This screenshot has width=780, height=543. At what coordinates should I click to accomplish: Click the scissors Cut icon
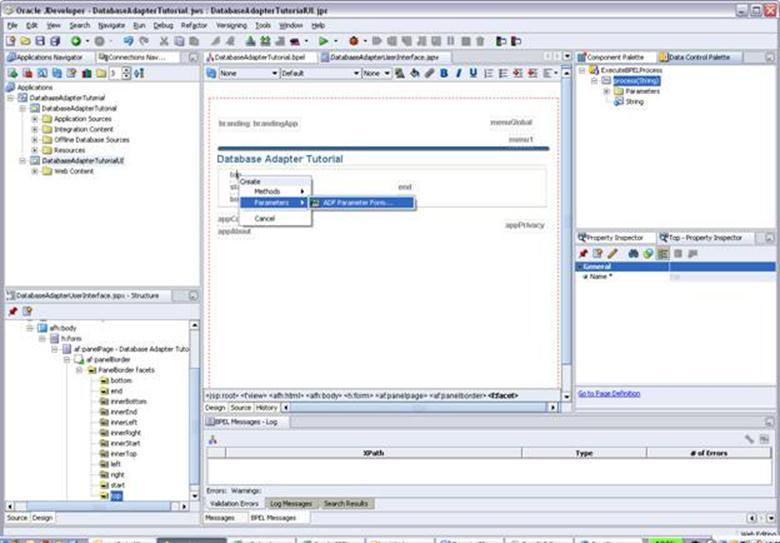(x=164, y=41)
